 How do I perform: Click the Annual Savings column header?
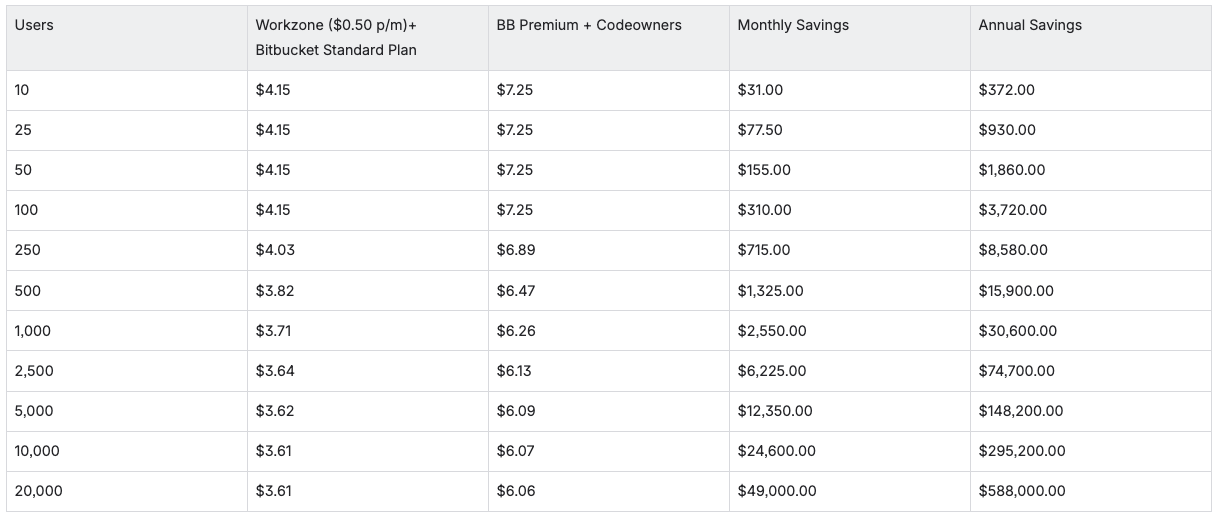(x=1029, y=25)
